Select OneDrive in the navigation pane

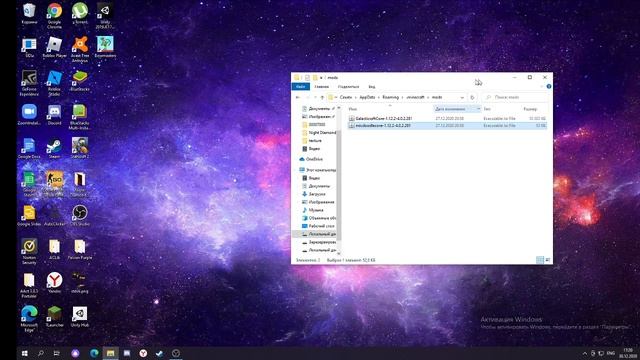coord(311,159)
